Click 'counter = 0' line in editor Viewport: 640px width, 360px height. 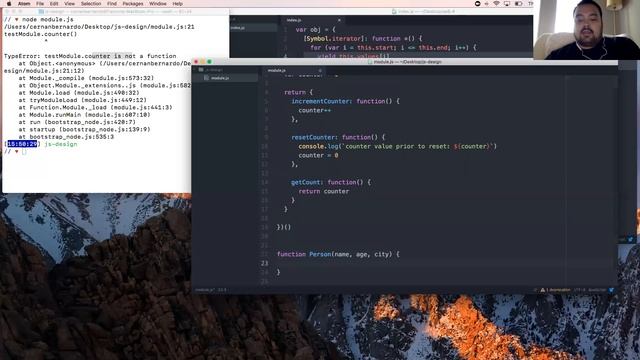[318, 155]
